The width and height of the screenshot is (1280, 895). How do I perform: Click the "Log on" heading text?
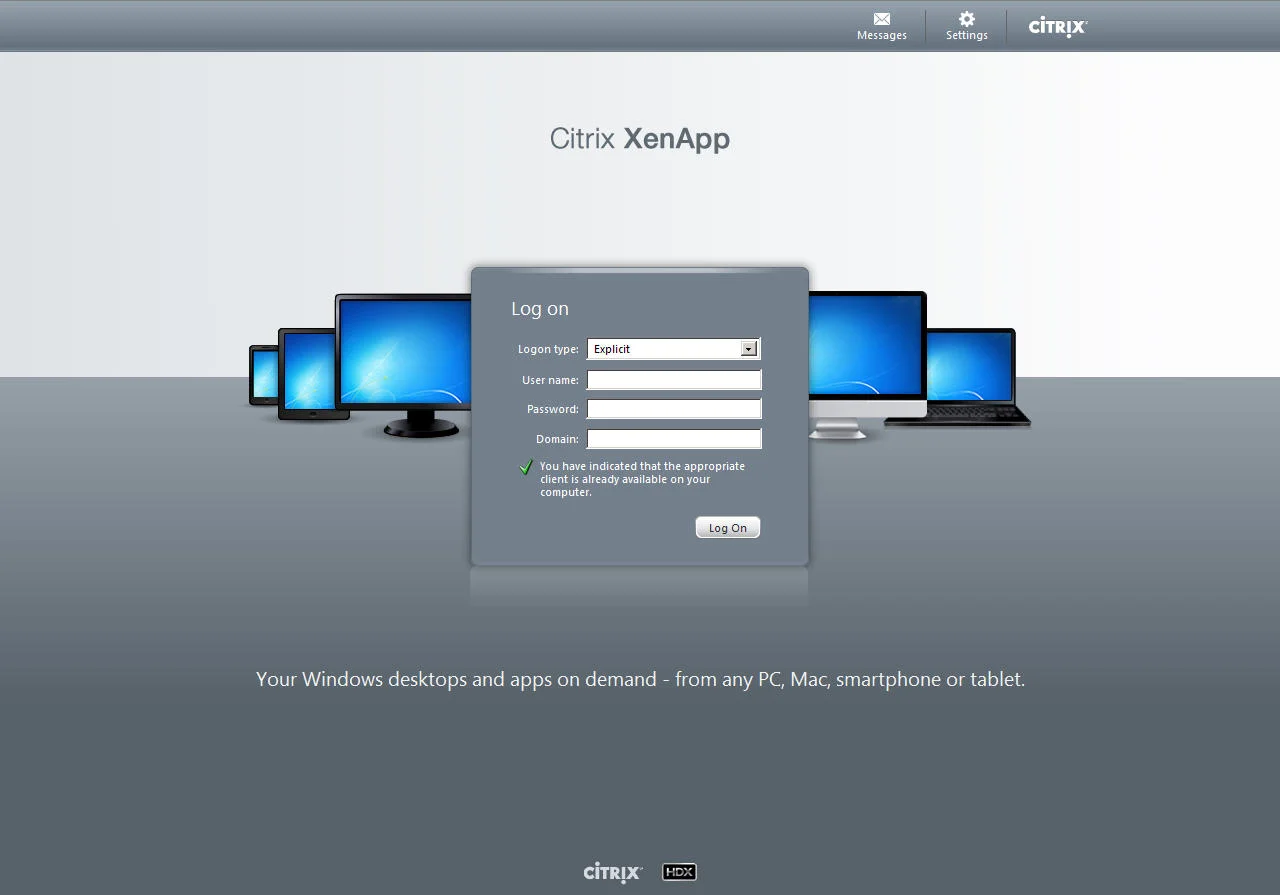[x=540, y=309]
